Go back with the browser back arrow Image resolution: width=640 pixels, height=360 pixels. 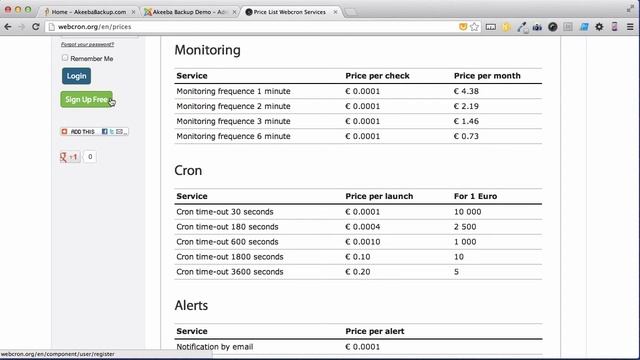(8, 27)
